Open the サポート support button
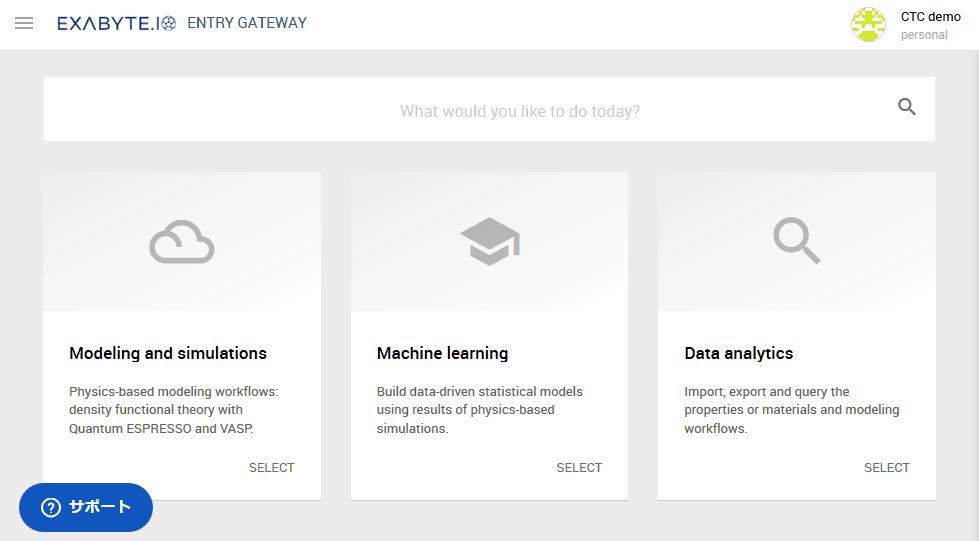The width and height of the screenshot is (979, 541). pos(86,507)
